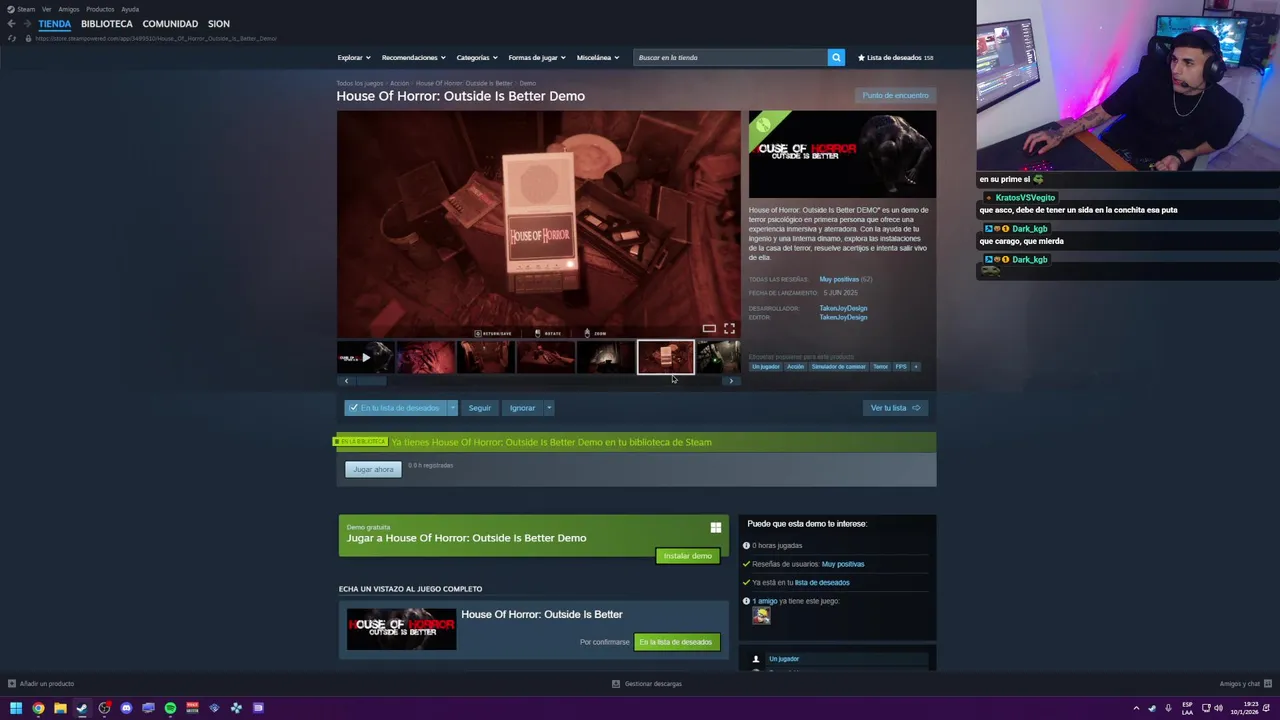
Task: Switch to the BIBLIOTECA tab
Action: 107,24
